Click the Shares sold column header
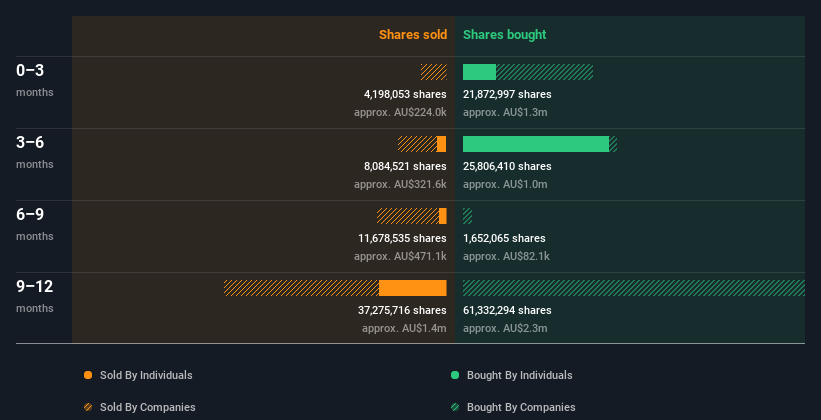The image size is (821, 420). (x=413, y=35)
